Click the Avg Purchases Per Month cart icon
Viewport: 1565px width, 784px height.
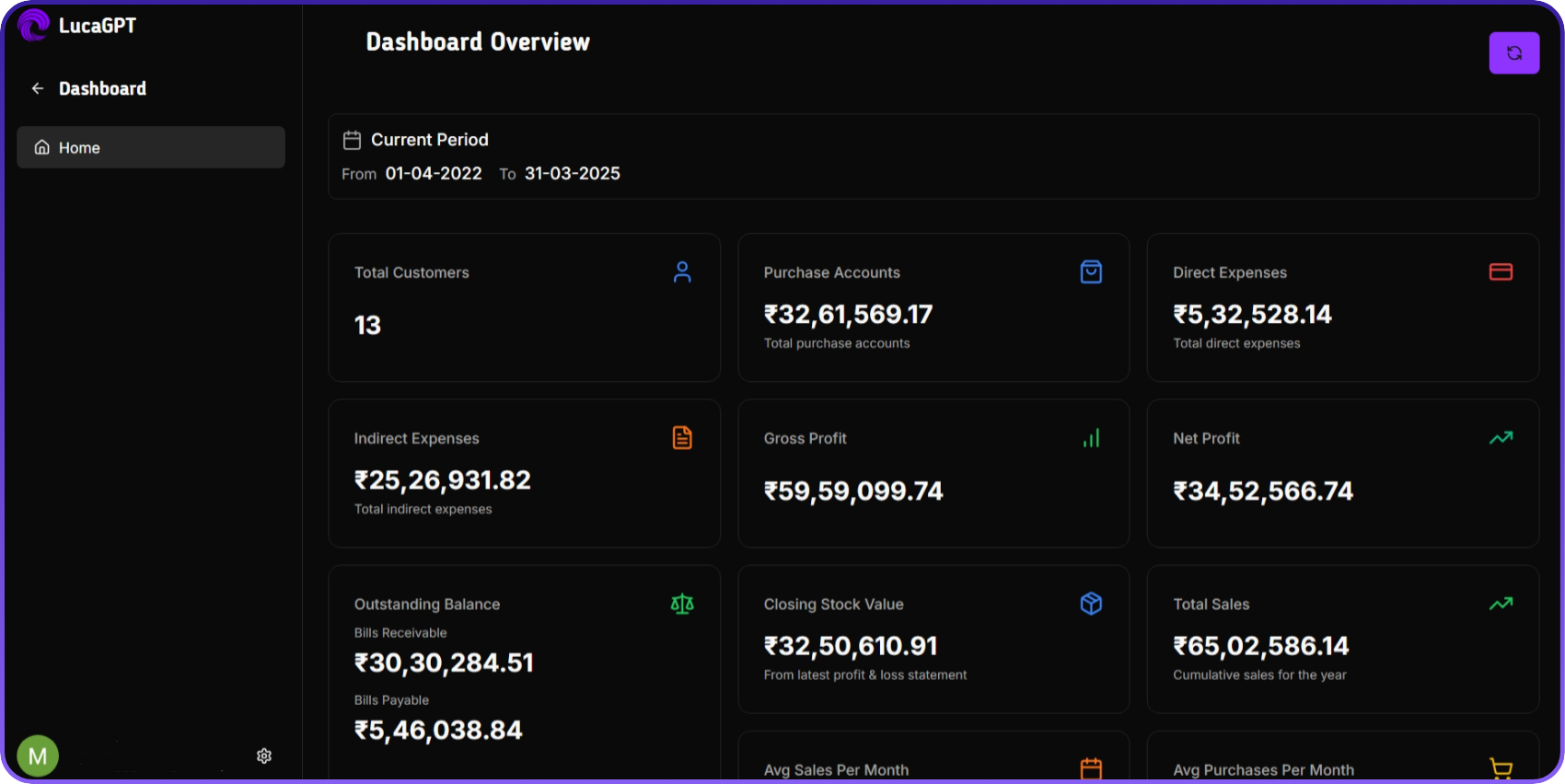pyautogui.click(x=1501, y=768)
